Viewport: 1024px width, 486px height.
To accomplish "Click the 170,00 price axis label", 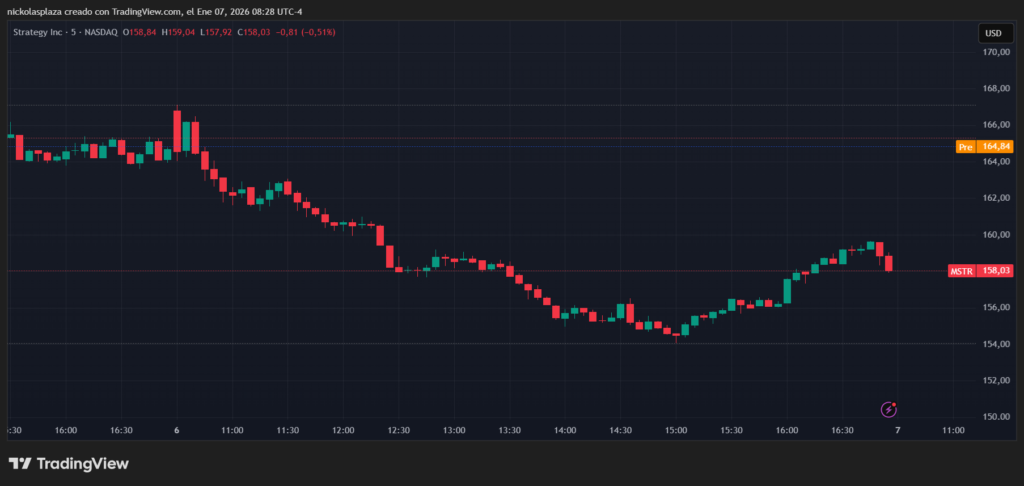I will pyautogui.click(x=996, y=52).
